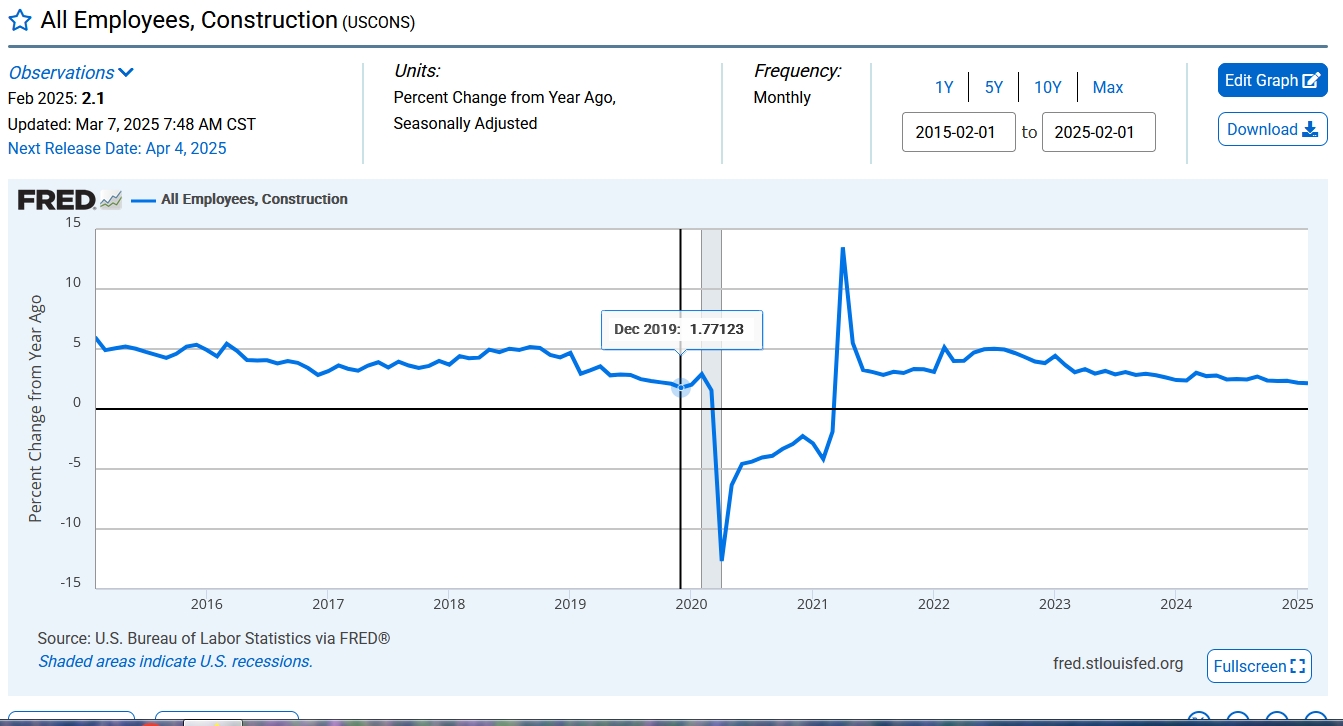Screen dimensions: 1343x726
Task: Open the Next Release Date link
Action: (117, 149)
